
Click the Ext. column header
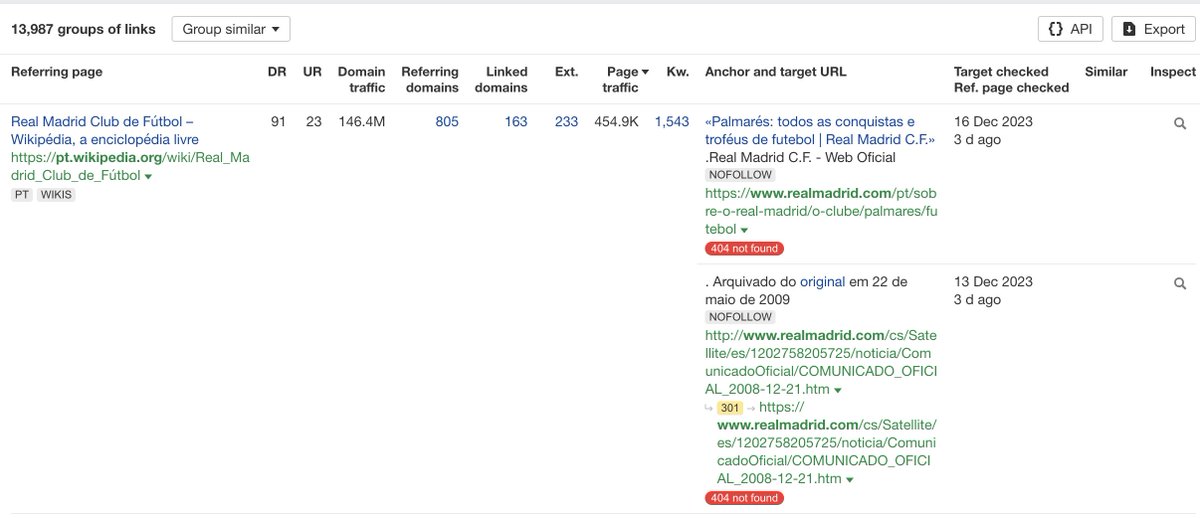coord(566,72)
